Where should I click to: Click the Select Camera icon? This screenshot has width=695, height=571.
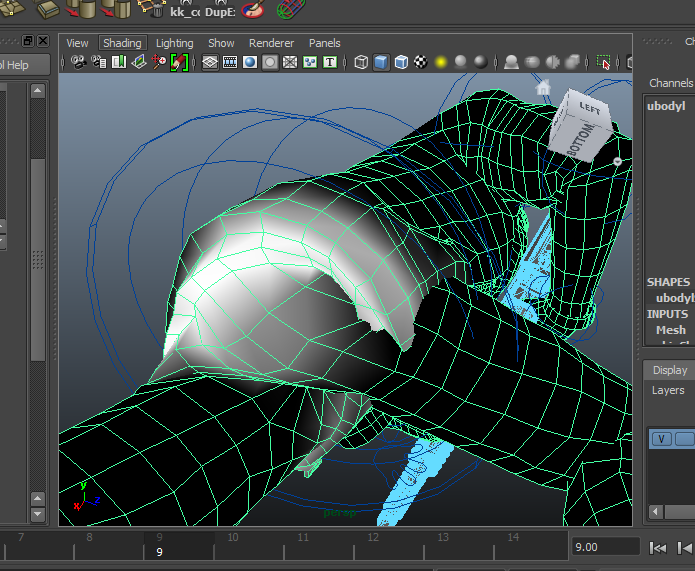[x=78, y=62]
